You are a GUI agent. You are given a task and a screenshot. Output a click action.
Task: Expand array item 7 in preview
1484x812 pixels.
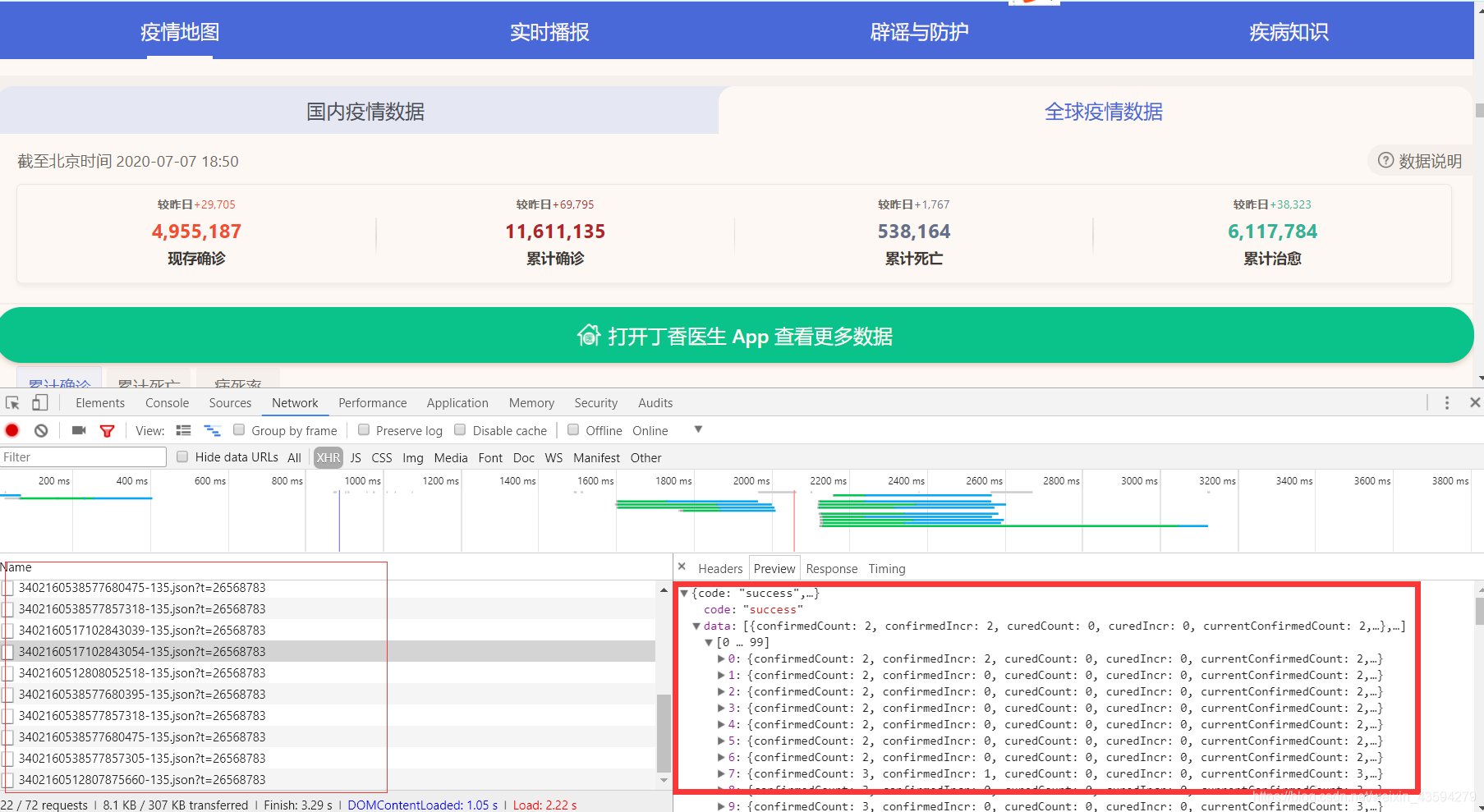click(x=721, y=773)
